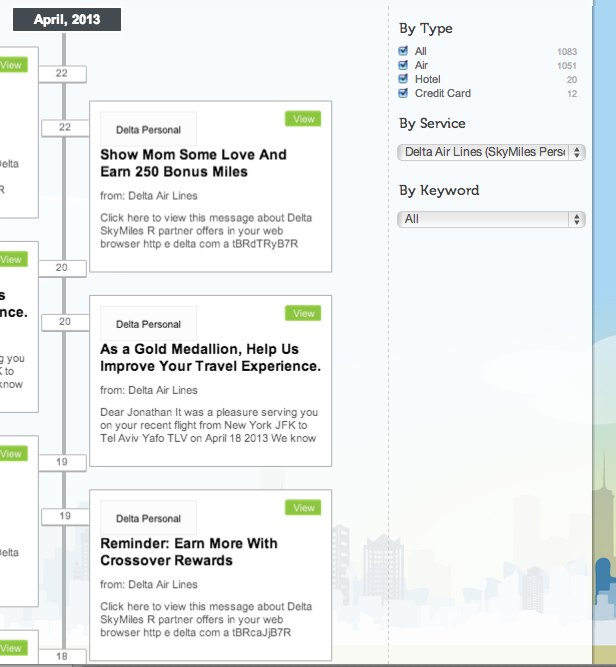Open the Show Mom Some Love headline
Viewport: 616px width, 667px height.
pyautogui.click(x=193, y=163)
